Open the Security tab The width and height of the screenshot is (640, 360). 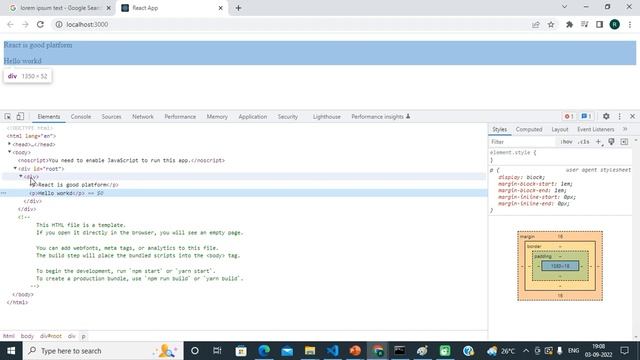pyautogui.click(x=288, y=117)
